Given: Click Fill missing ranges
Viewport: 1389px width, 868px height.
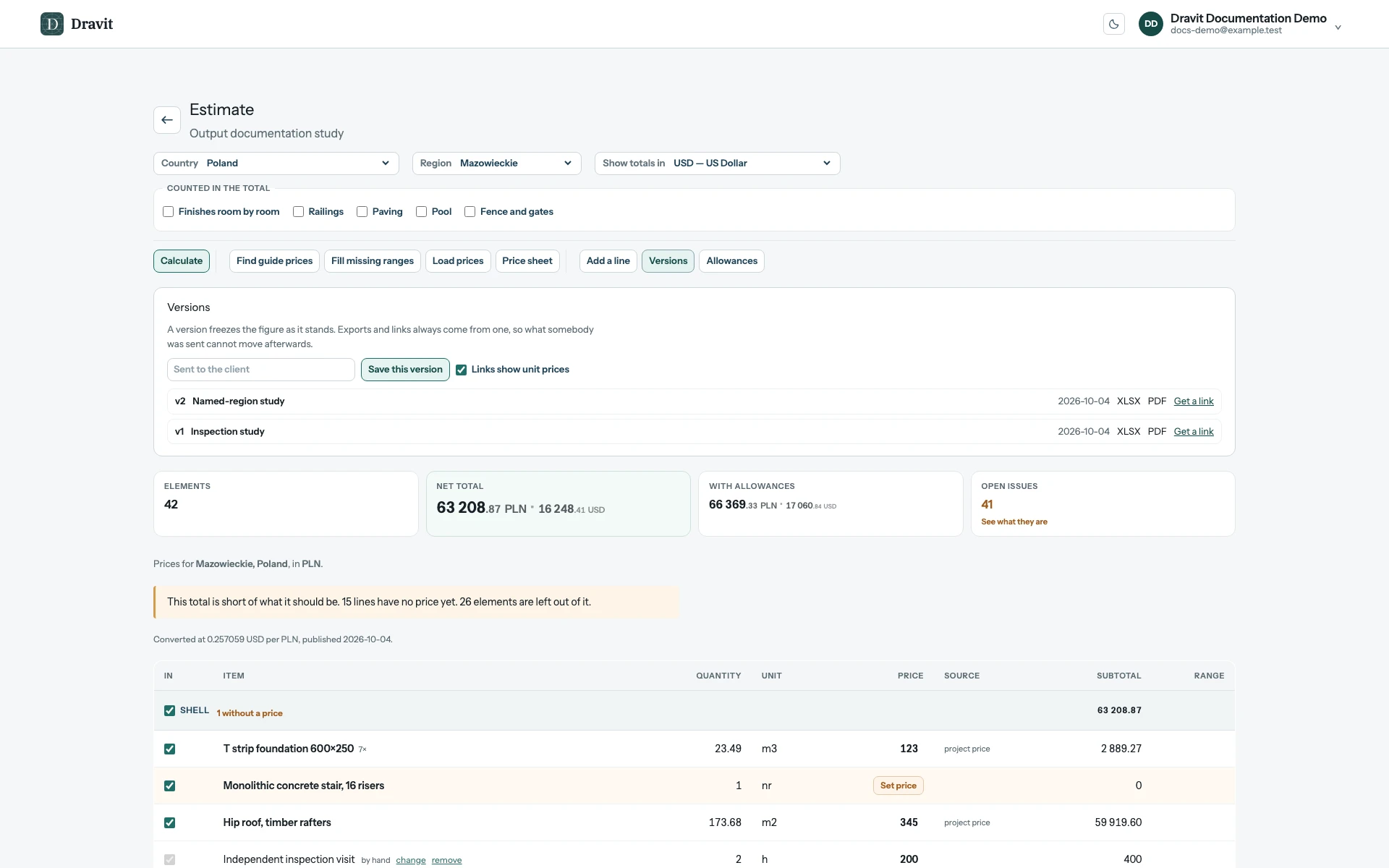Looking at the screenshot, I should (x=373, y=261).
